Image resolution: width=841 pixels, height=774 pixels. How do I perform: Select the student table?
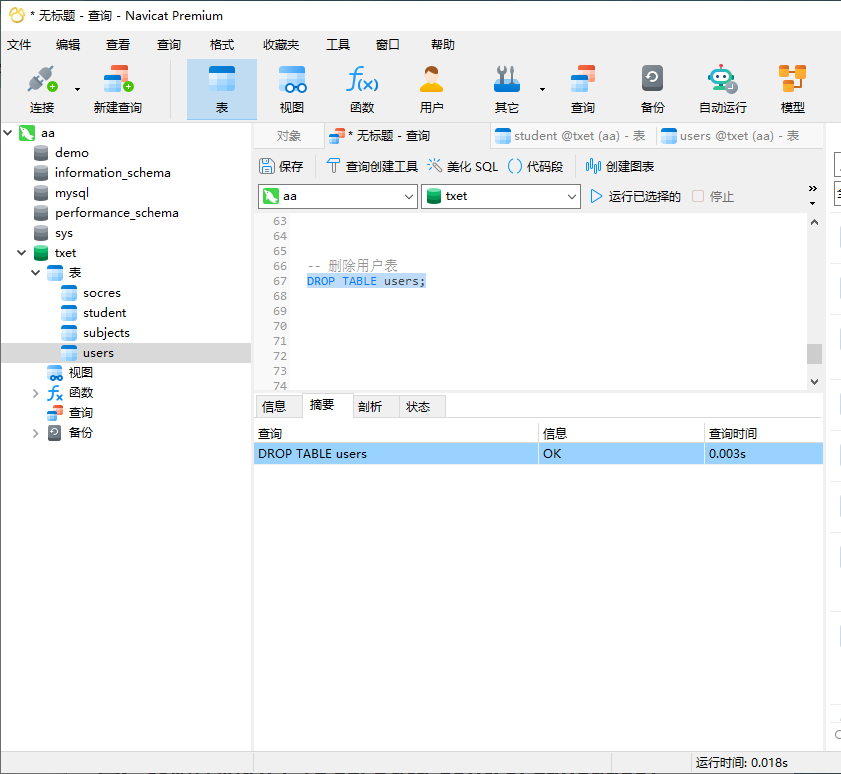(105, 313)
